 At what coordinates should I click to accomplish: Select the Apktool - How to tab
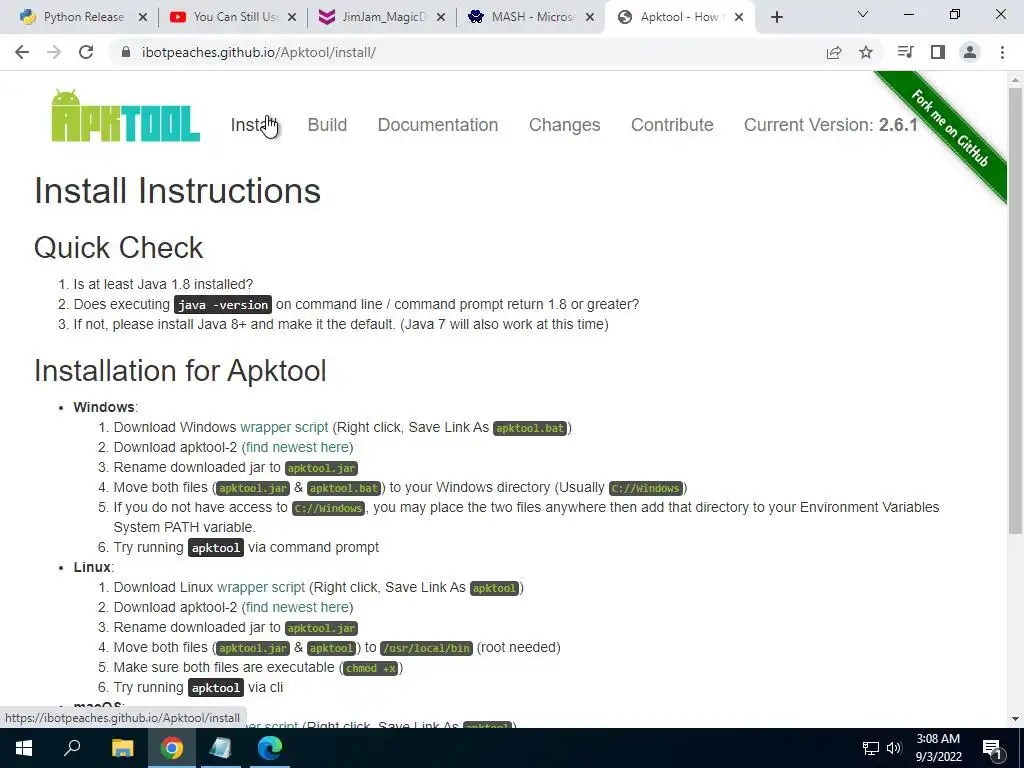click(x=680, y=18)
